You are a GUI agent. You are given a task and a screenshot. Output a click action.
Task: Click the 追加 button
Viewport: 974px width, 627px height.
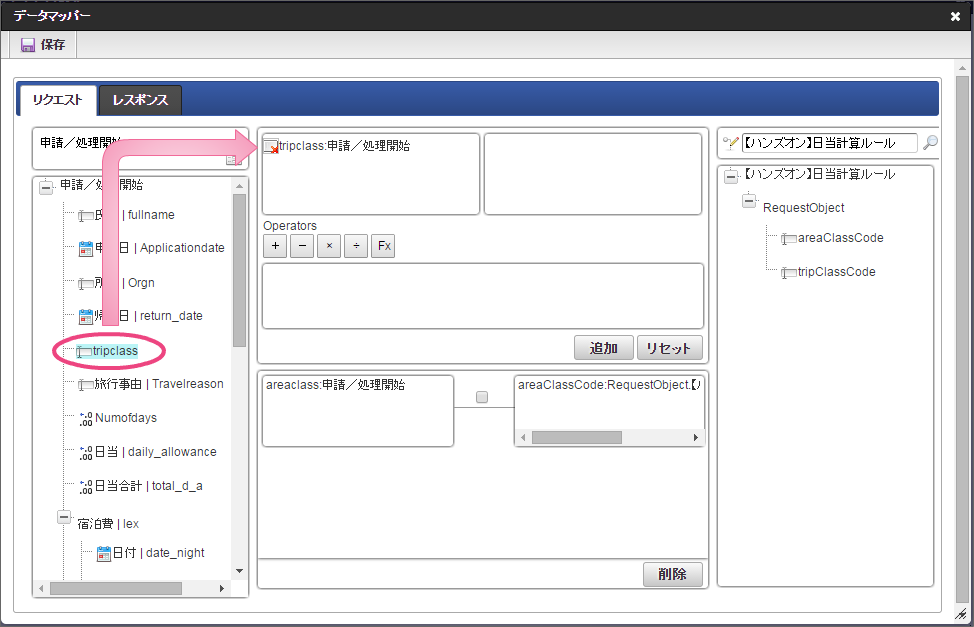pos(603,348)
